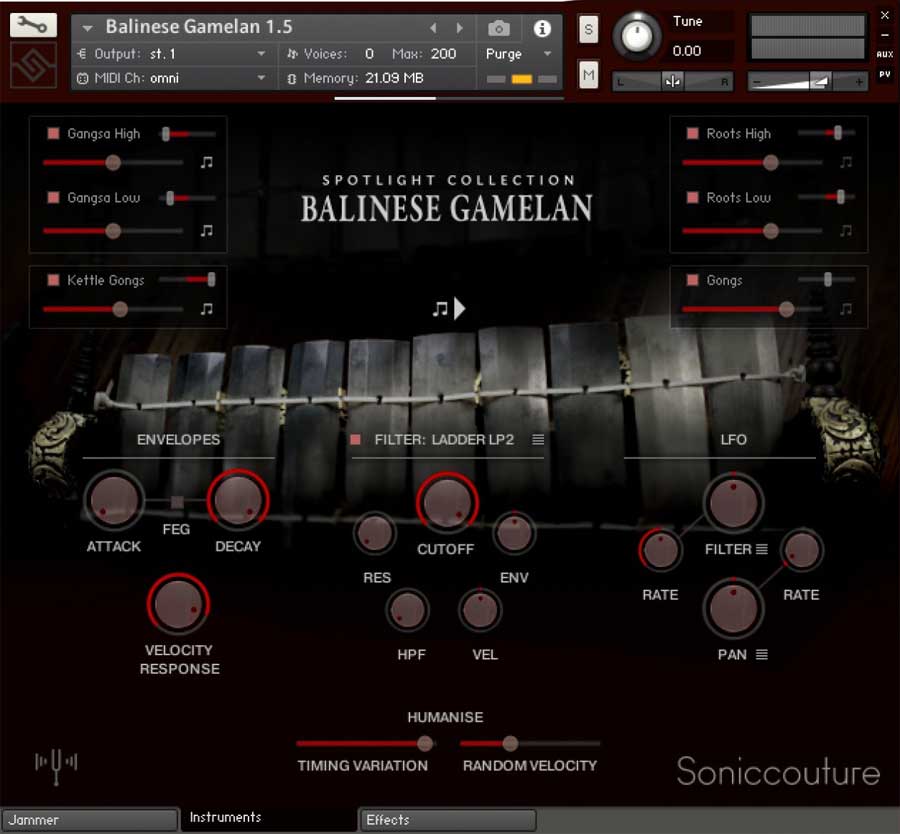Set the Kettle Gongs pan slider
Image resolution: width=900 pixels, height=834 pixels.
pos(188,280)
